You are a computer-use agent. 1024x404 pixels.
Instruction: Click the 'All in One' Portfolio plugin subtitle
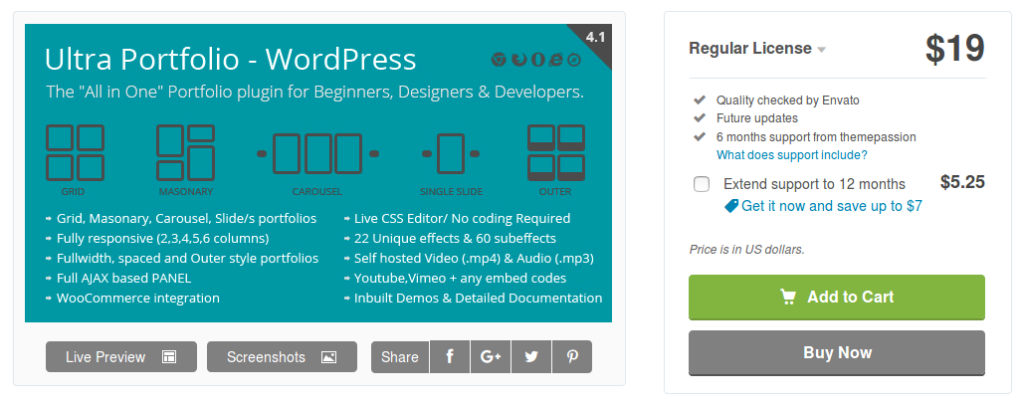pyautogui.click(x=315, y=92)
